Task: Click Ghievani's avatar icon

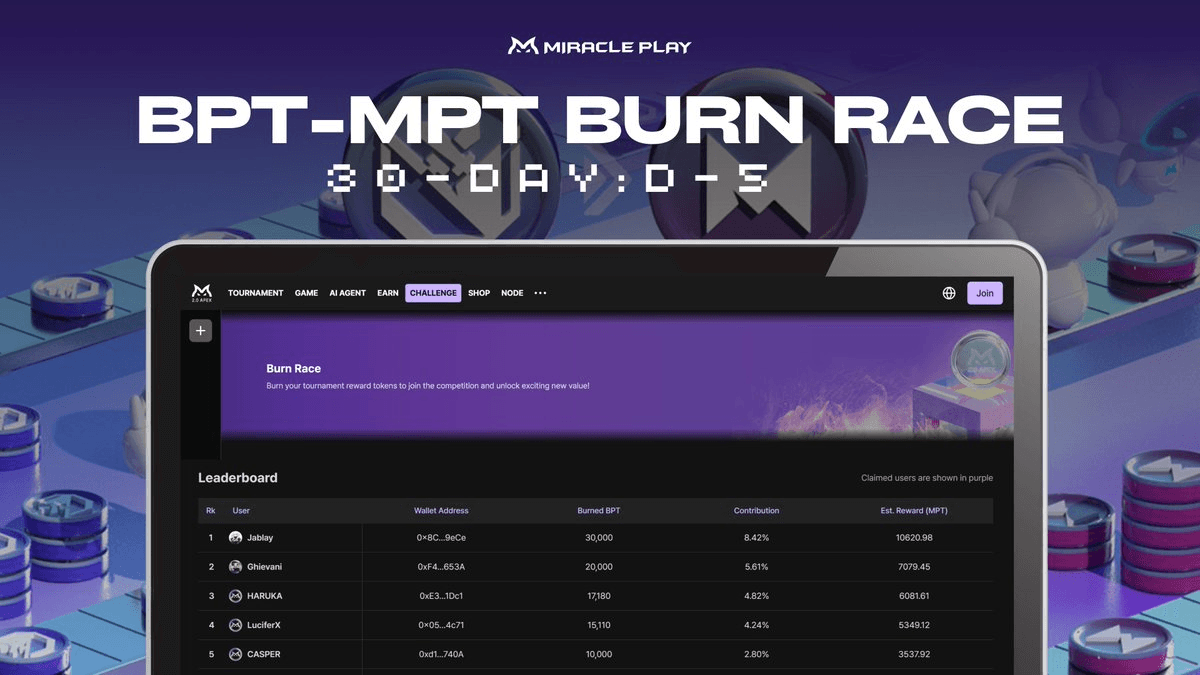Action: coord(235,567)
